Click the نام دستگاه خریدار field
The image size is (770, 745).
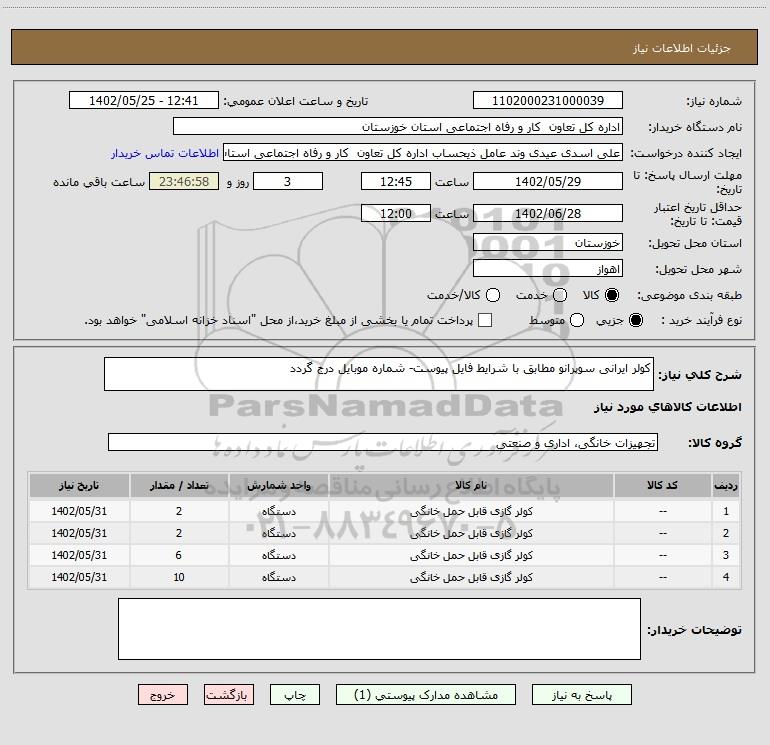[398, 127]
